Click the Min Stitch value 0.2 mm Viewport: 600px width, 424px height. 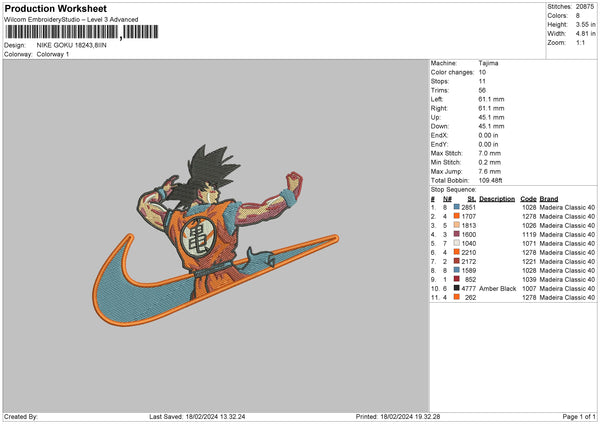tap(490, 162)
